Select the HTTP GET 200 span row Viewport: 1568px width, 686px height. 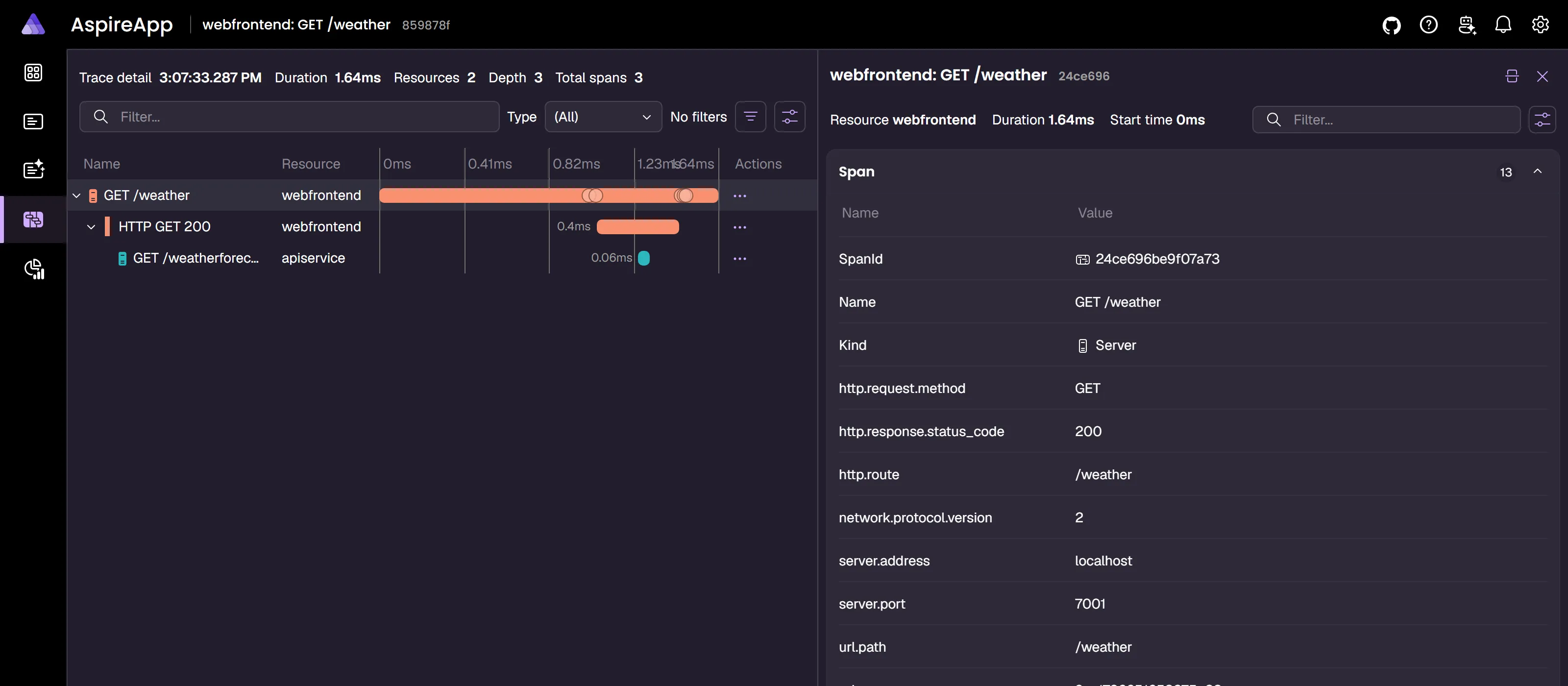tap(442, 226)
